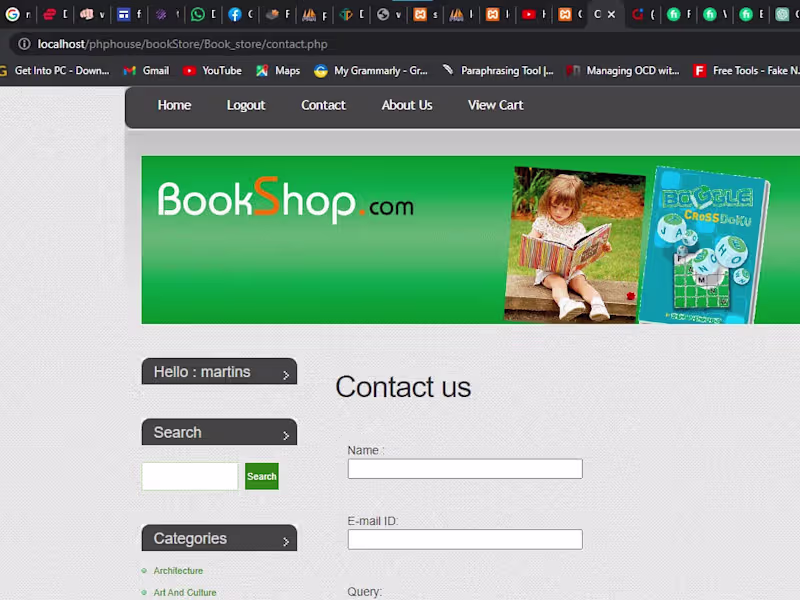
Task: Open the Contact navigation item
Action: tap(323, 105)
